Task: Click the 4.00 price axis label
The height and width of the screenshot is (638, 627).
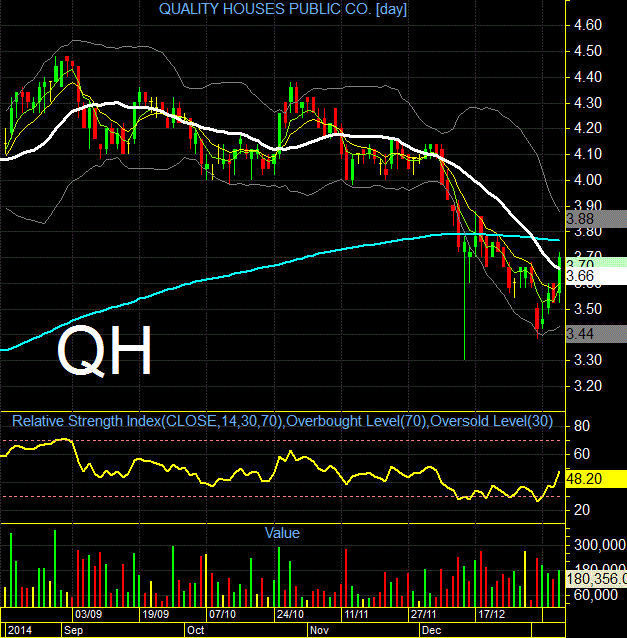Action: point(588,180)
